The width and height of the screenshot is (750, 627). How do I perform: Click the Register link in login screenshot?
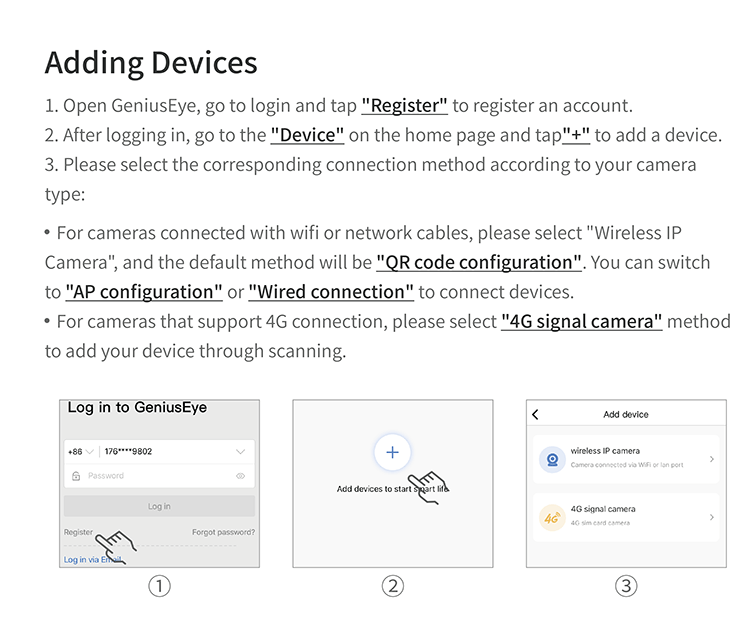[78, 532]
